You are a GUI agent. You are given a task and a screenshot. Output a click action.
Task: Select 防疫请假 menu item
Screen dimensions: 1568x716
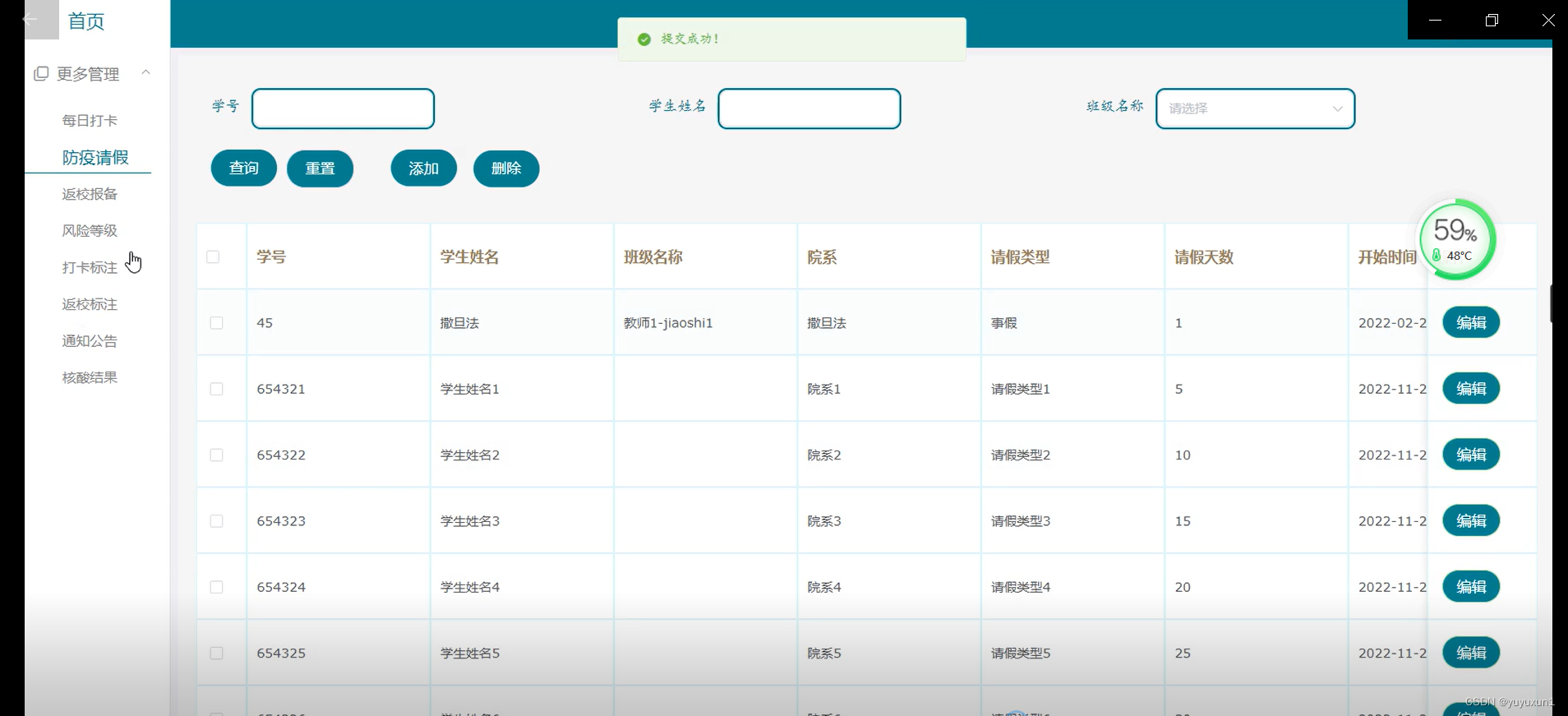click(95, 157)
